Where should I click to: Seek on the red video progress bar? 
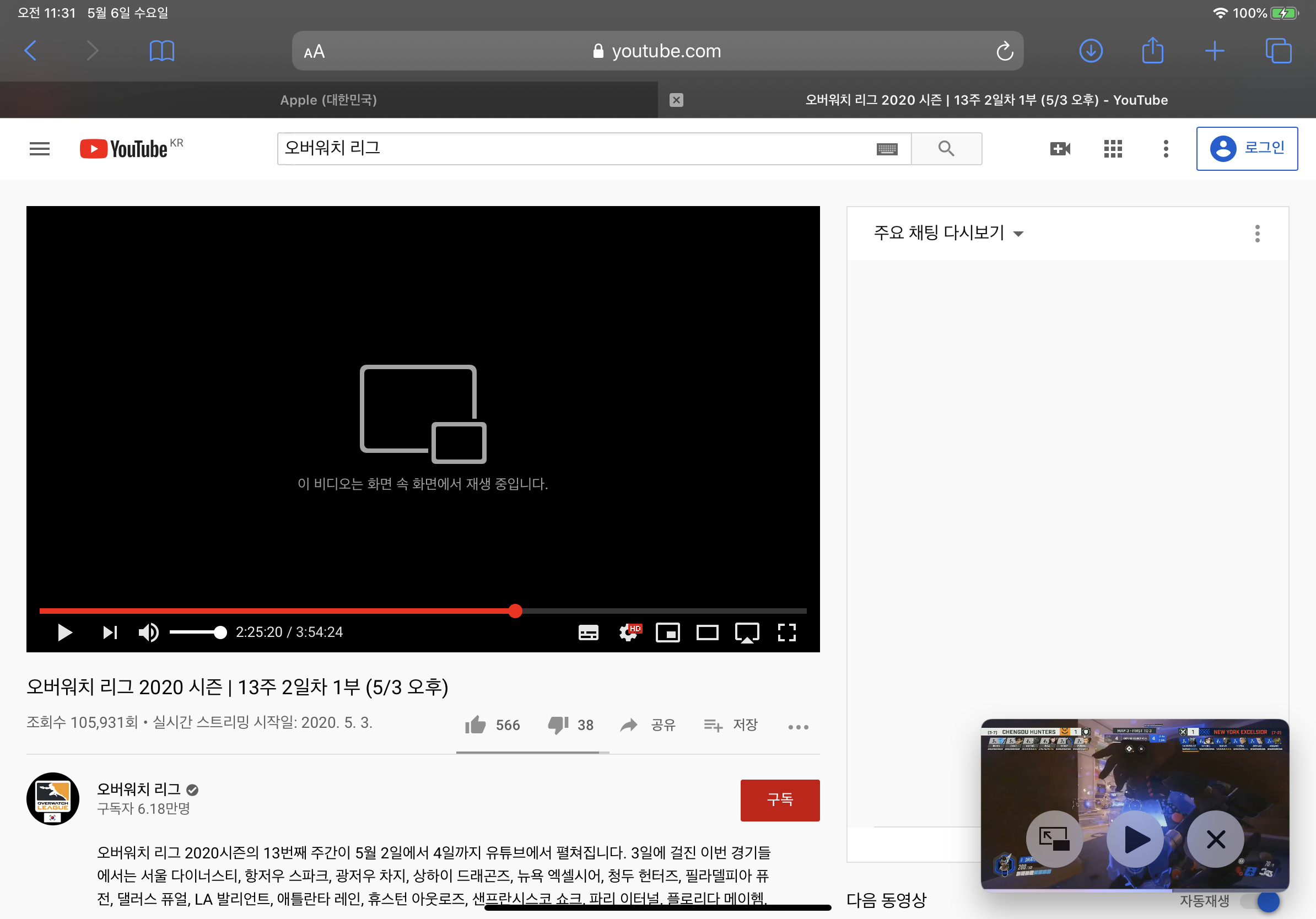pyautogui.click(x=423, y=611)
